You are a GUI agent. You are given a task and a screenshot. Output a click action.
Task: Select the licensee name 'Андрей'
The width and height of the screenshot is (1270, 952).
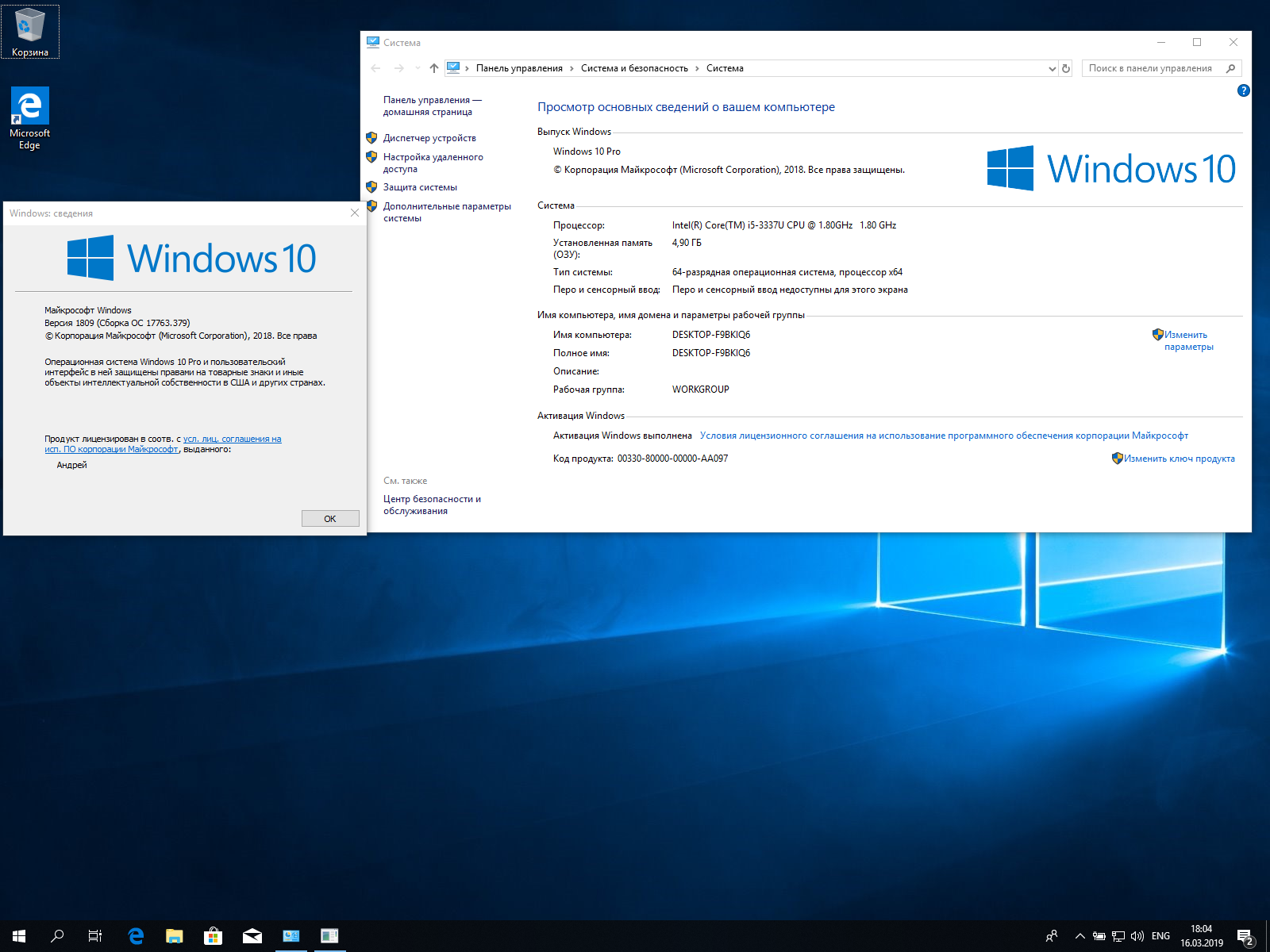click(x=71, y=465)
